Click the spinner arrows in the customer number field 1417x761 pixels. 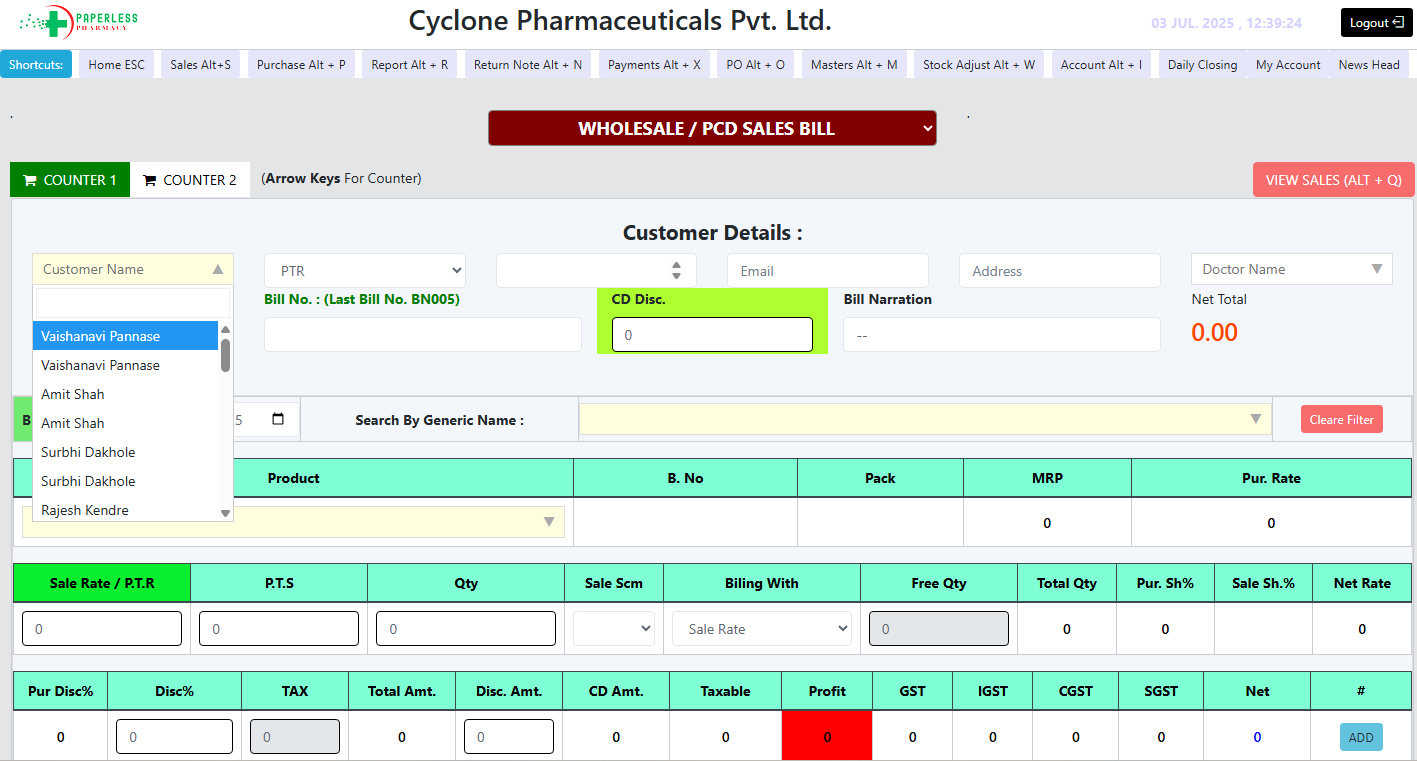click(x=676, y=270)
